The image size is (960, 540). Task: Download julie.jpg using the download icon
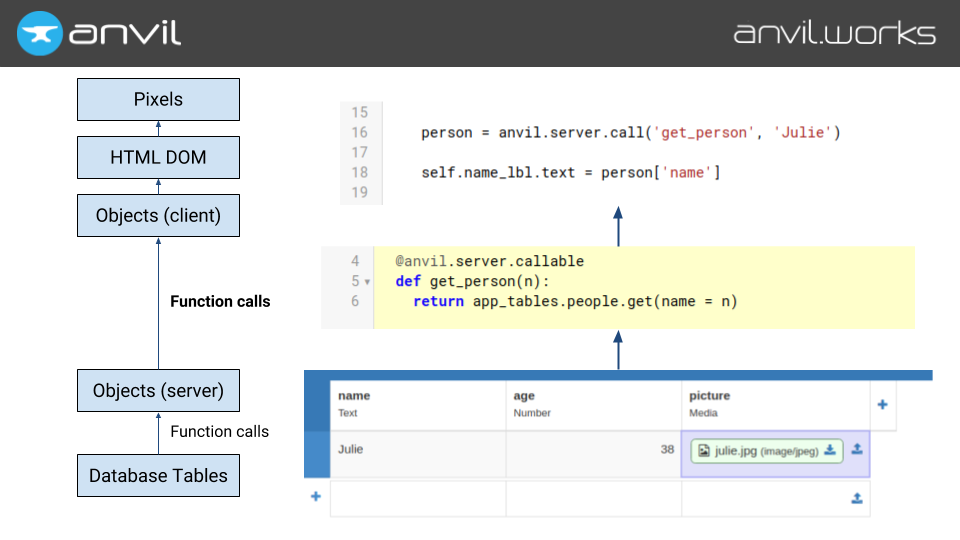coord(830,451)
